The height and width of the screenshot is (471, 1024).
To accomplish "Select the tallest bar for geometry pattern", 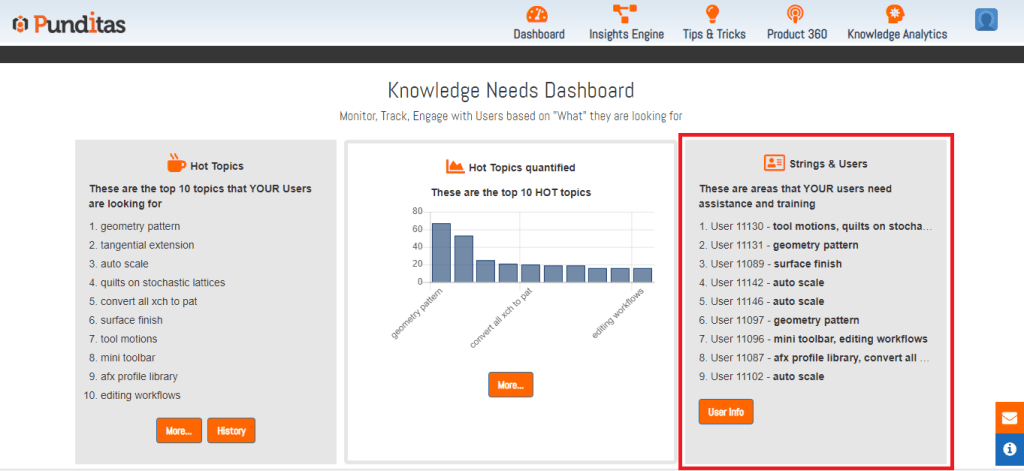I will tap(441, 252).
